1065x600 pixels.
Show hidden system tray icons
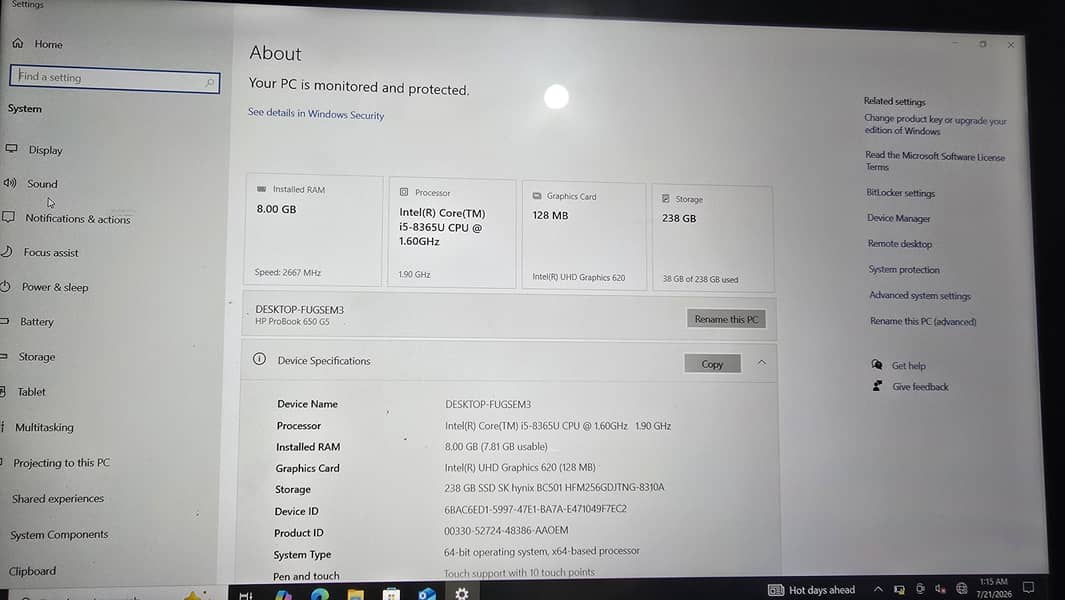[x=878, y=589]
